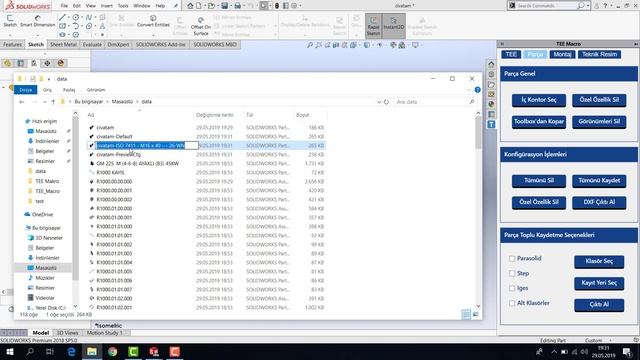Click the Print icon in SOLIDWORKS toolbar
640x360 pixels.
tap(238, 6)
